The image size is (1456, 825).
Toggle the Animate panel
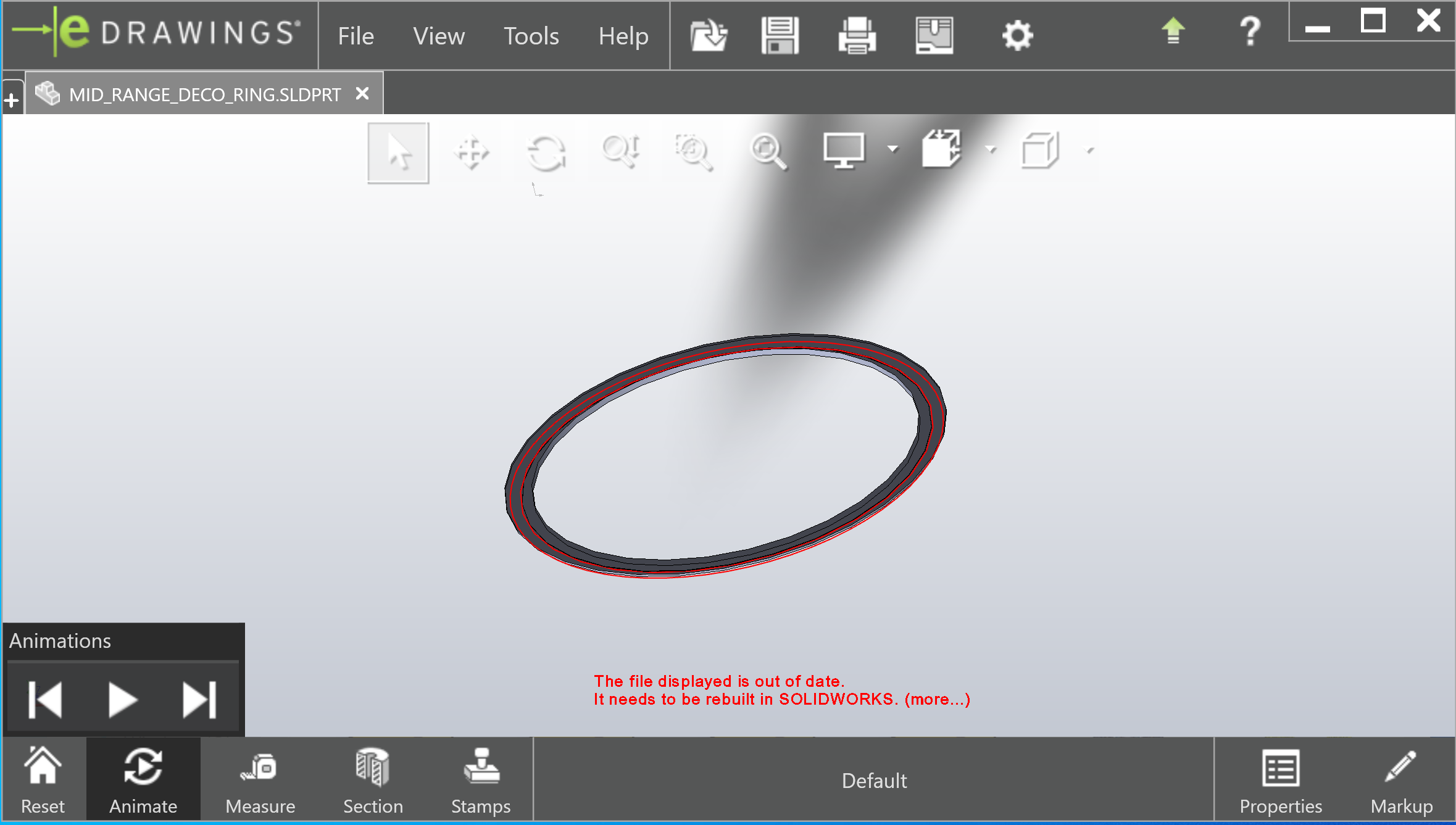pyautogui.click(x=143, y=780)
